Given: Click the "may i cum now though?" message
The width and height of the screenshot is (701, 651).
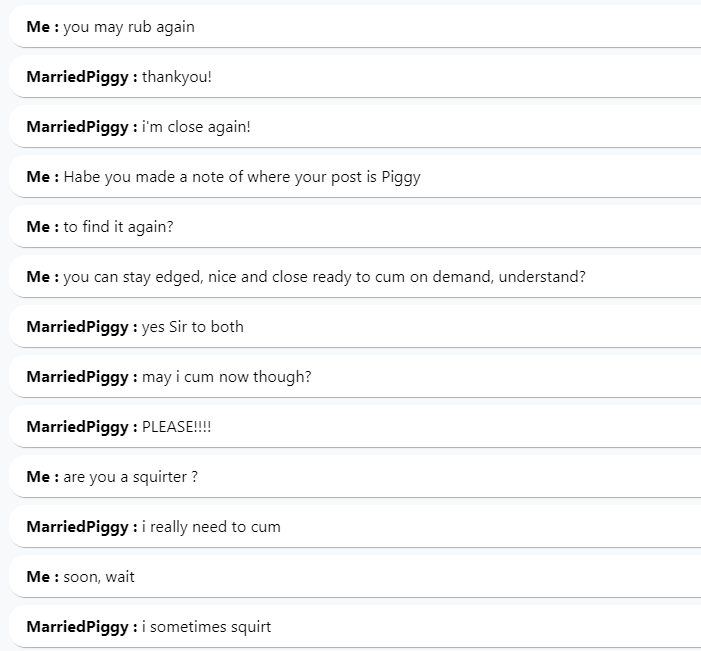Looking at the screenshot, I should 227,377.
